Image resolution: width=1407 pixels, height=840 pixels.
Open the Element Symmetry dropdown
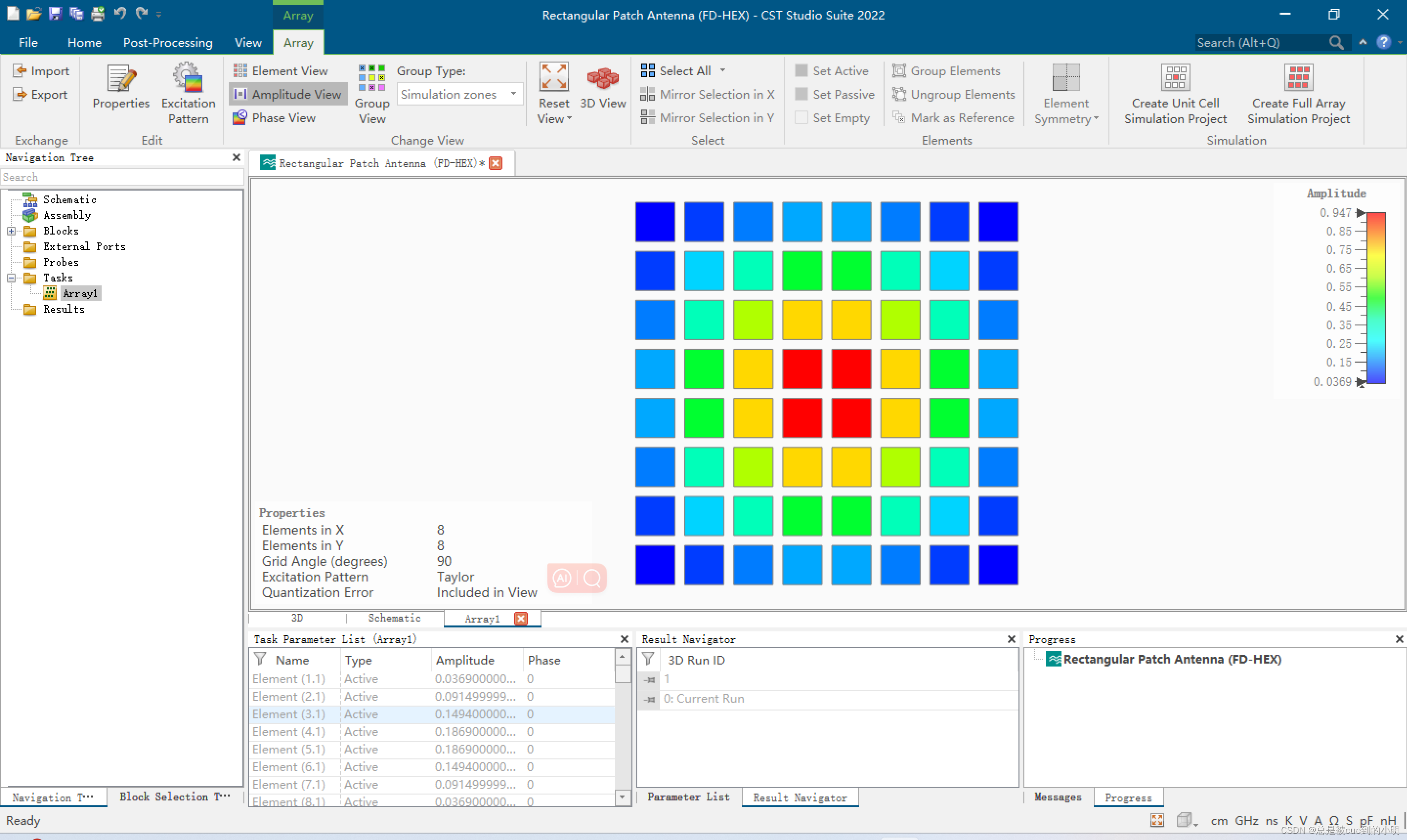(1066, 111)
